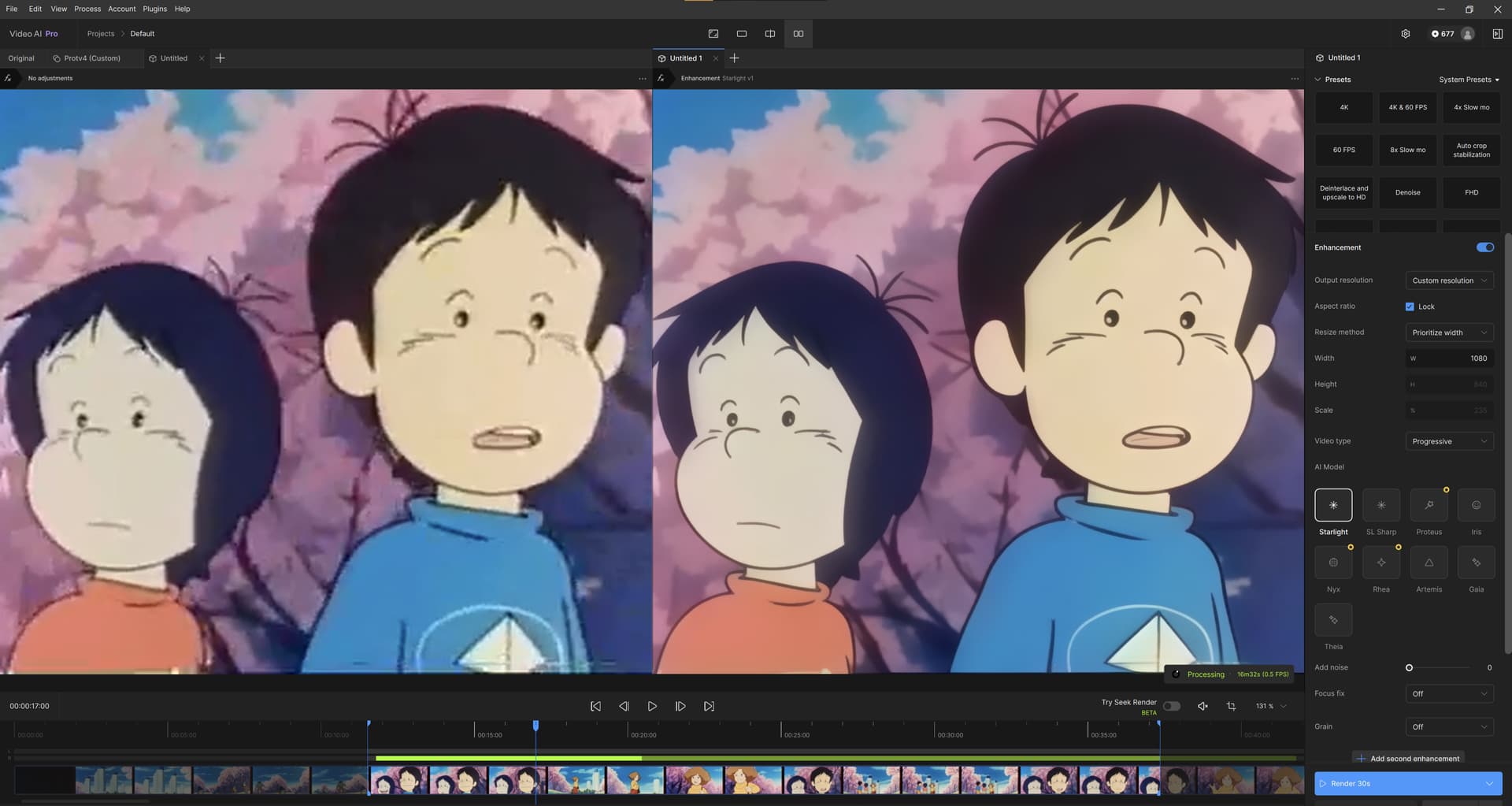Disable the Enhancement toggle
This screenshot has height=806, width=1512.
1484,247
